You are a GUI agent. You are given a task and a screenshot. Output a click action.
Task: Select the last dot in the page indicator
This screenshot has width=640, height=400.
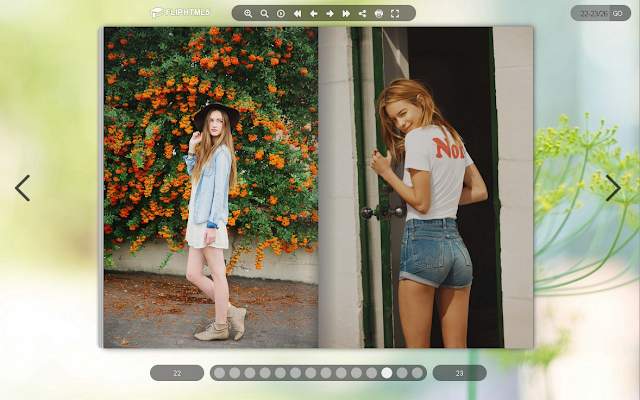[417, 373]
